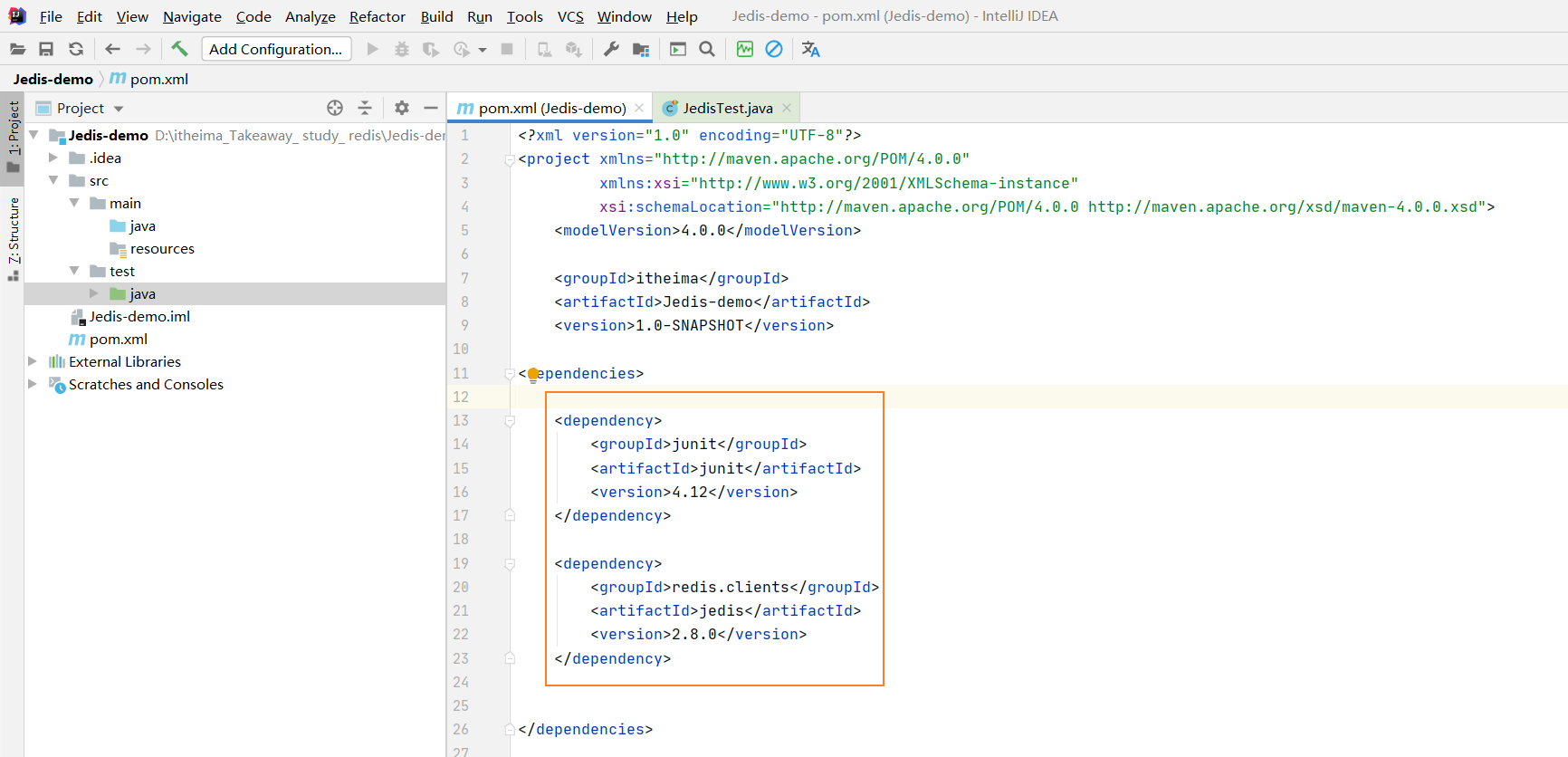Expand the .idea folder
This screenshot has height=757, width=1568.
click(53, 158)
